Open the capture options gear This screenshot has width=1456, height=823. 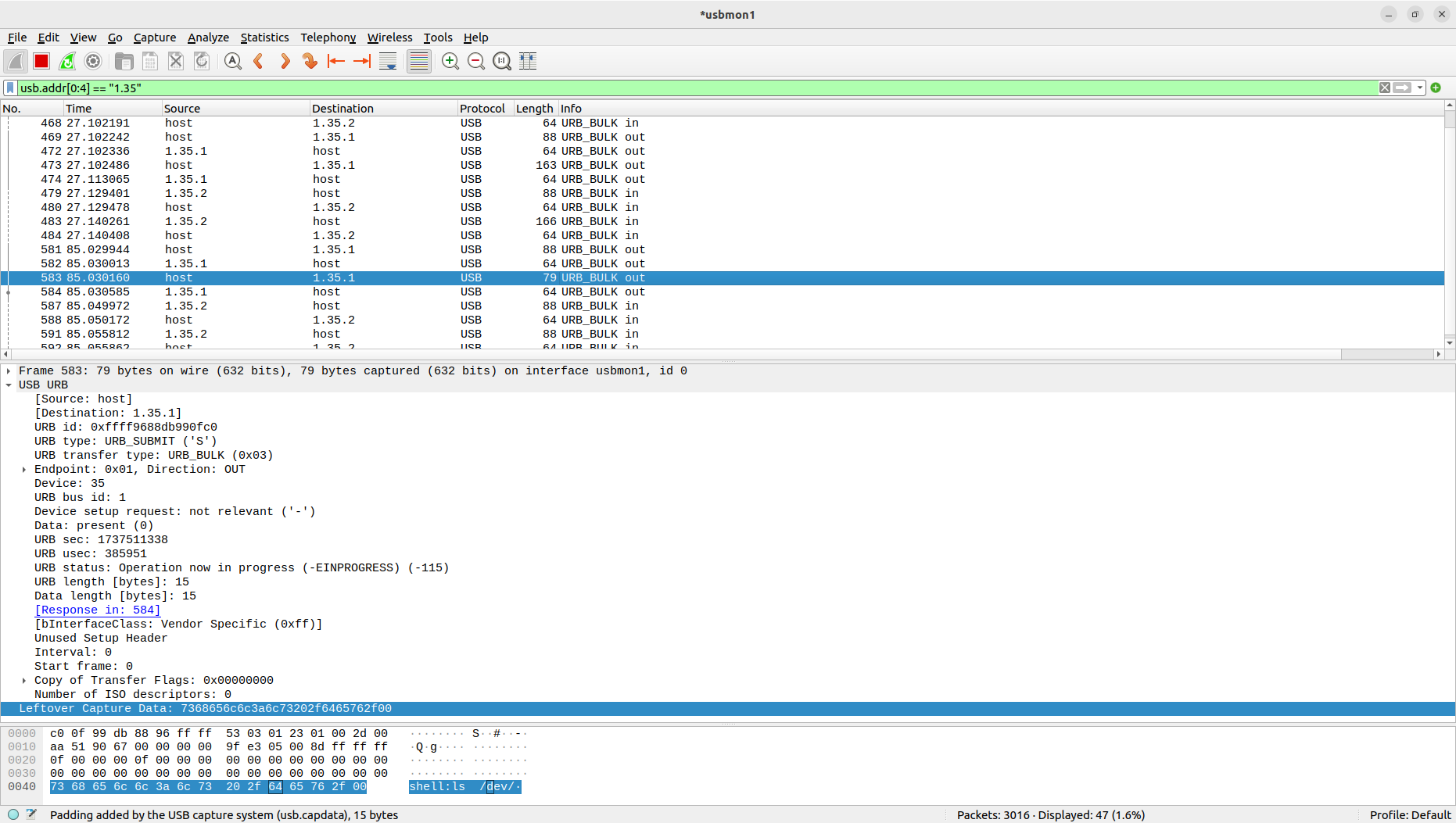point(93,61)
